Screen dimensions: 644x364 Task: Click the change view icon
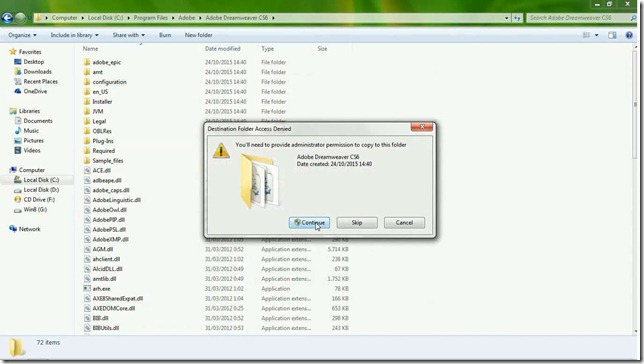pyautogui.click(x=586, y=35)
